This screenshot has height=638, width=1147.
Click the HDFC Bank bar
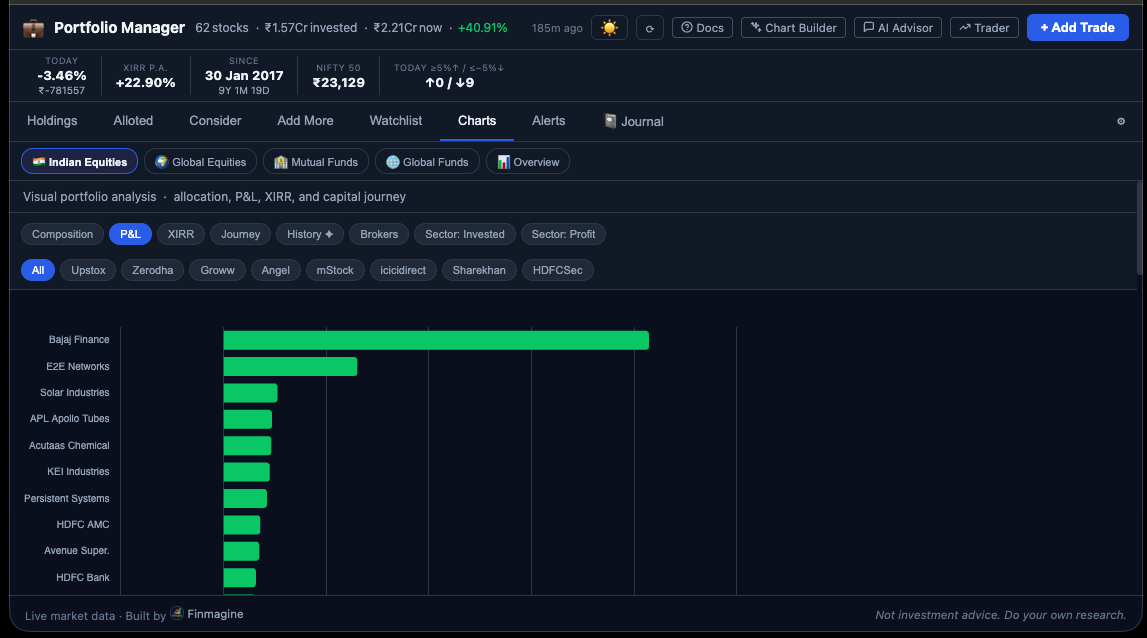(x=240, y=577)
